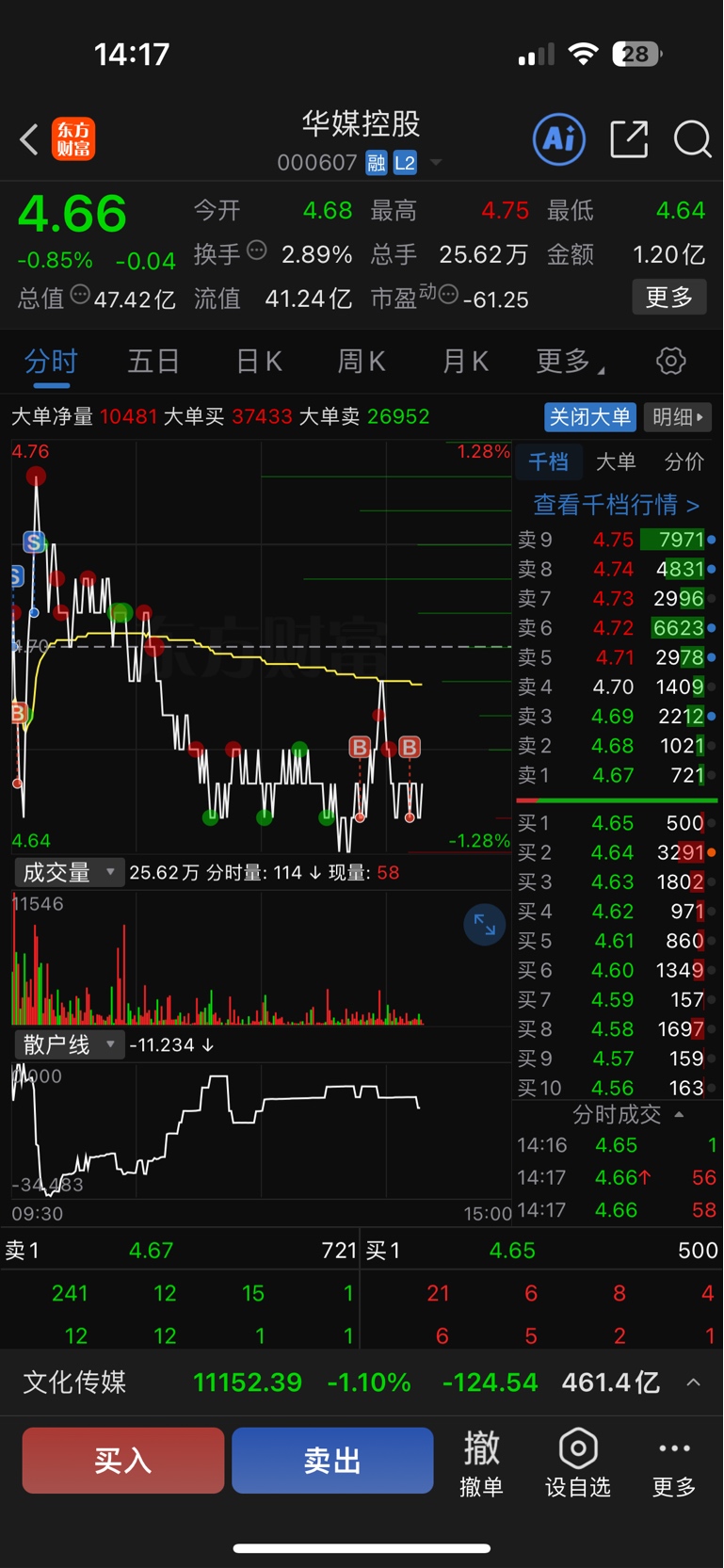Tap the battery status indicator

[637, 54]
